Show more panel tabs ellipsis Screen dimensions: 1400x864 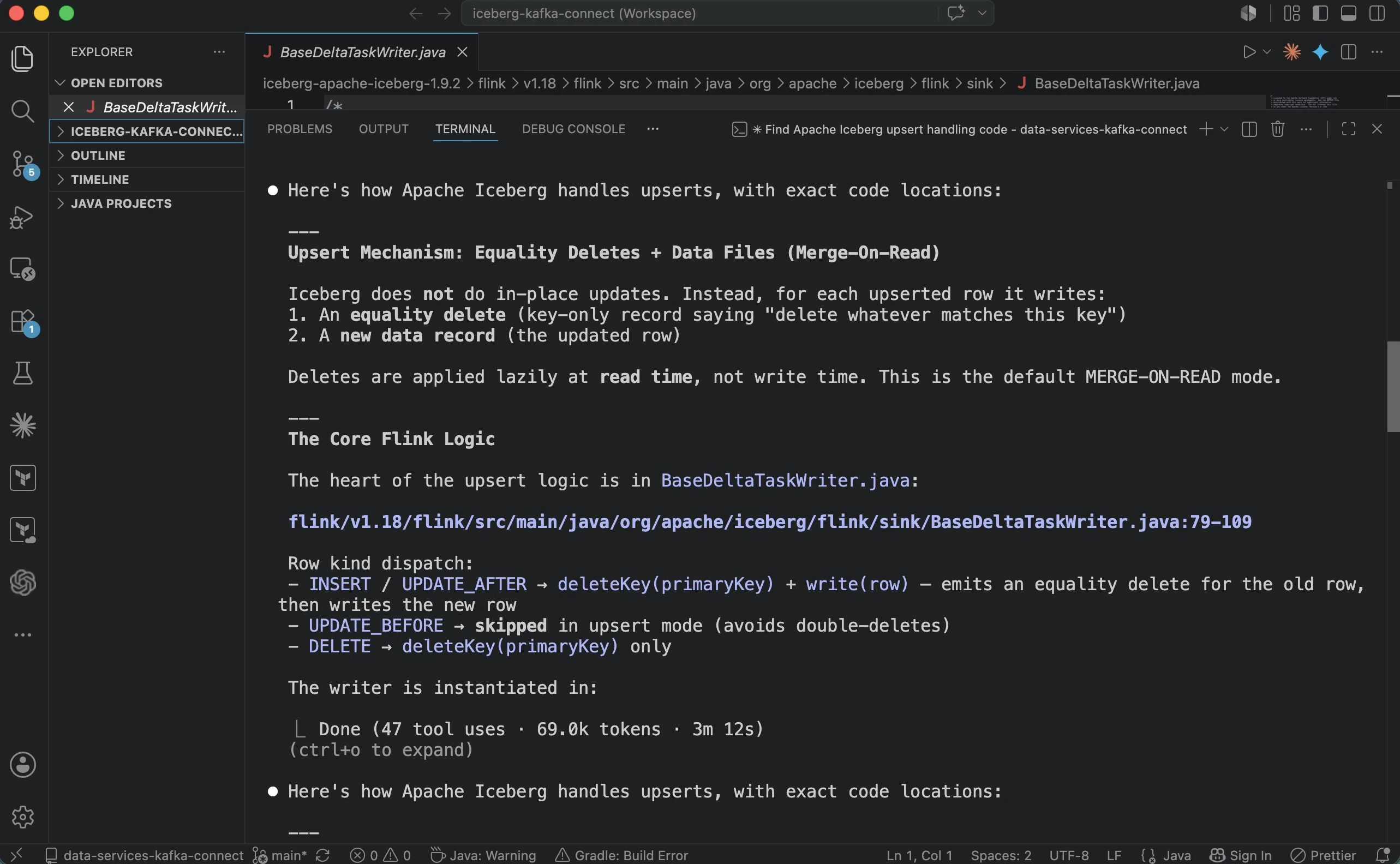click(x=653, y=129)
